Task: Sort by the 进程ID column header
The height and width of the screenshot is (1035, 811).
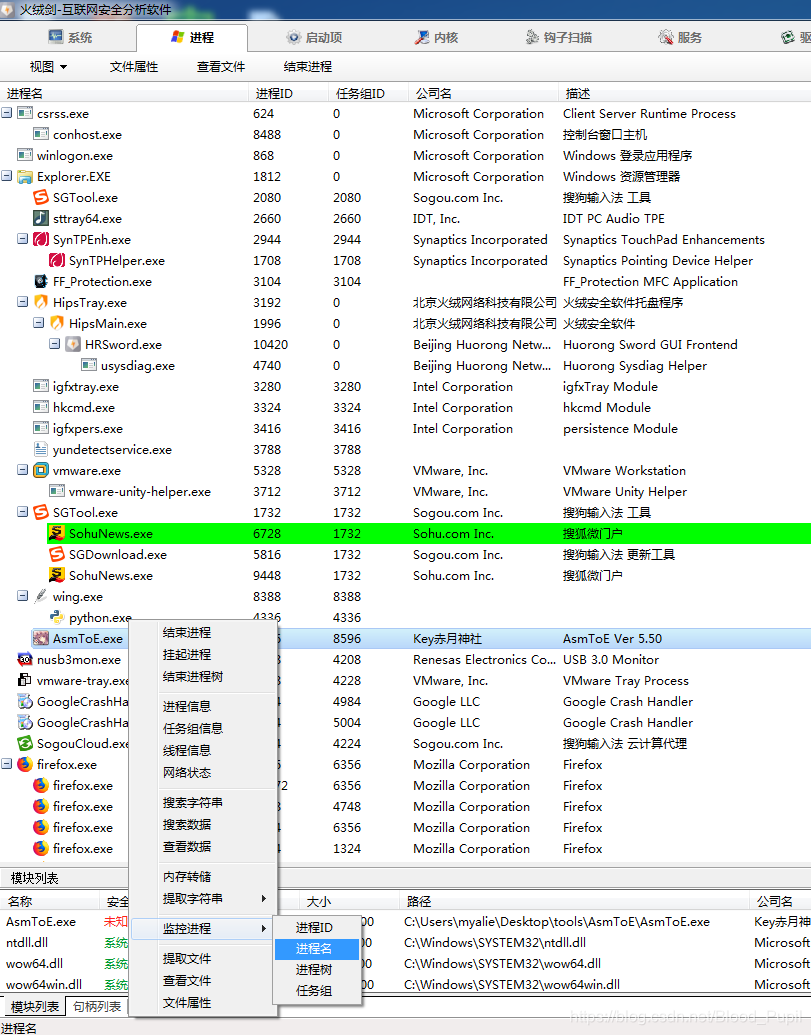Action: pos(288,93)
